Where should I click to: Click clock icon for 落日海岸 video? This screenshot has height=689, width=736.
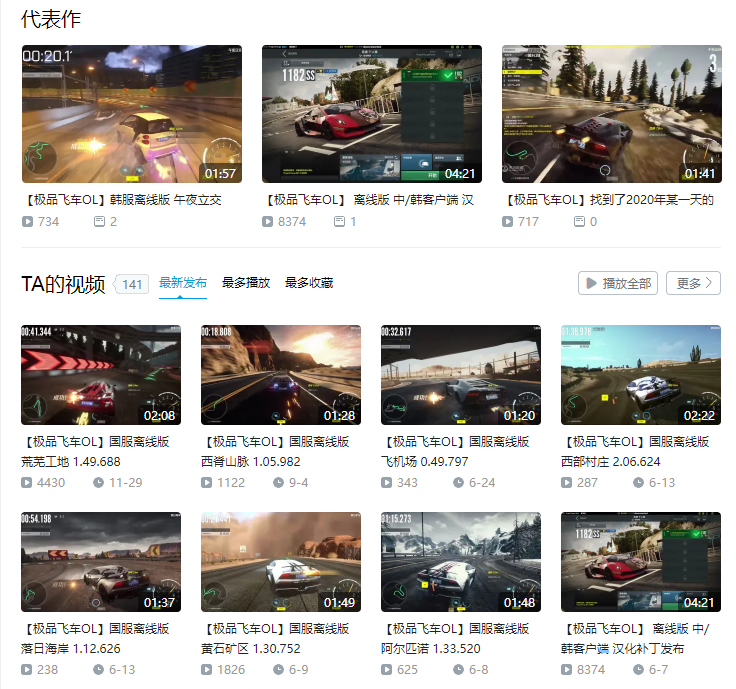[x=99, y=669]
